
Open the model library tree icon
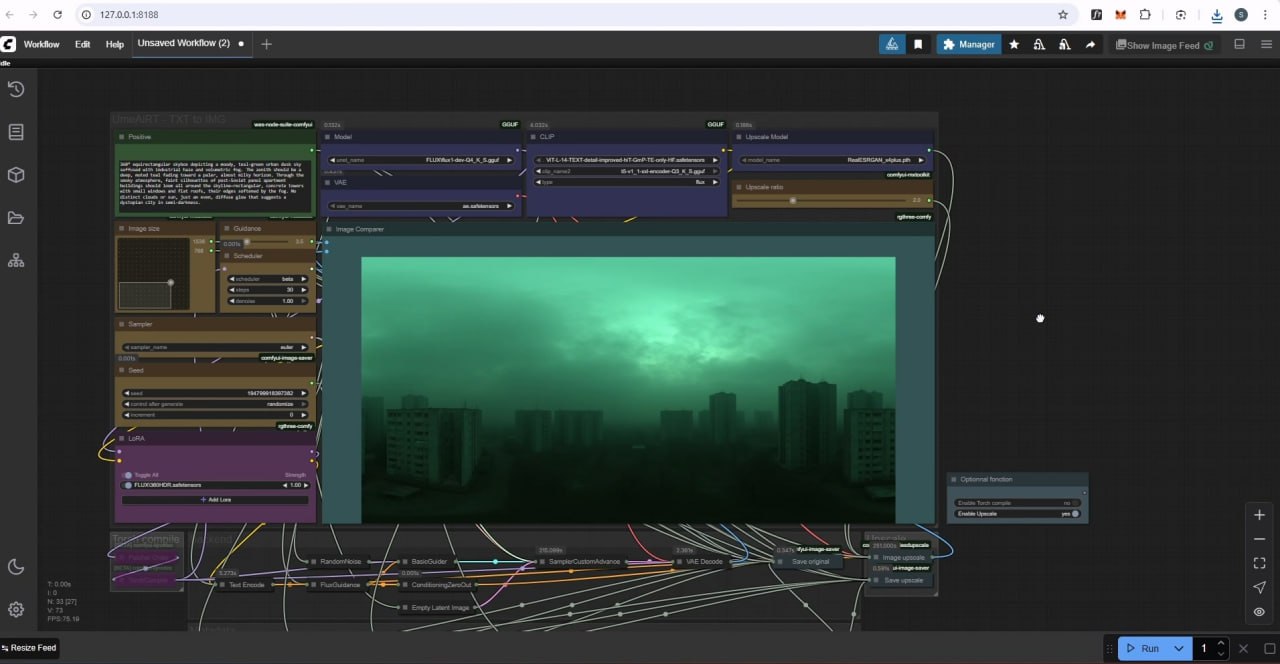(x=16, y=261)
